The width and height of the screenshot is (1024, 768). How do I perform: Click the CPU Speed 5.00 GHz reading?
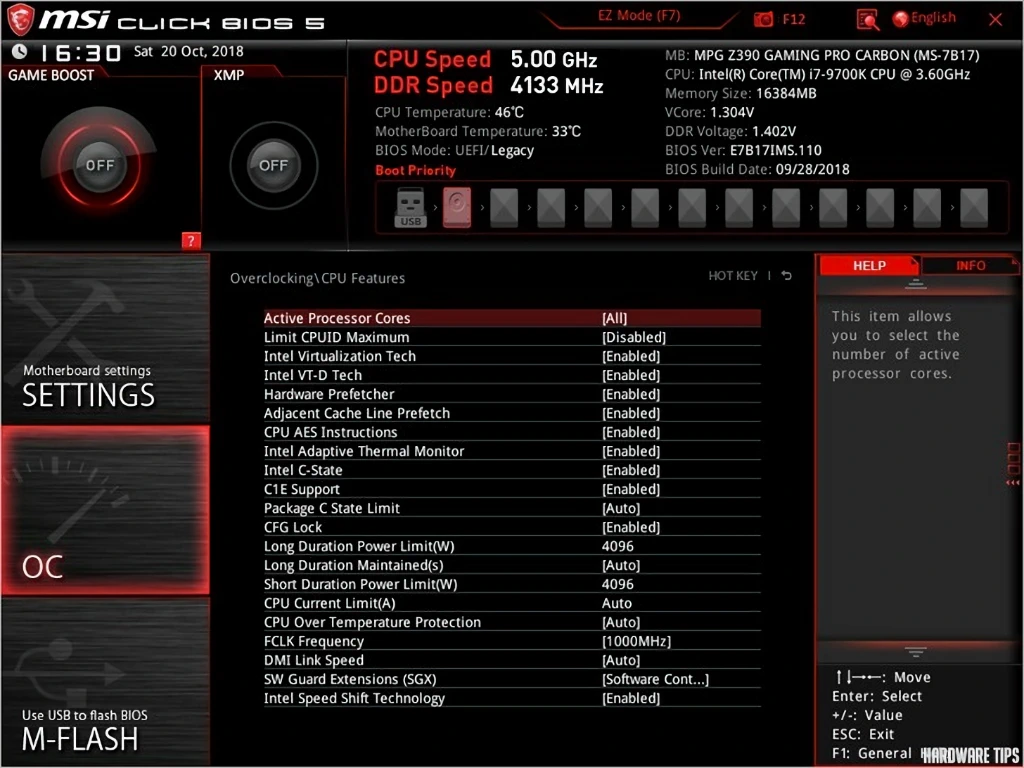point(486,59)
